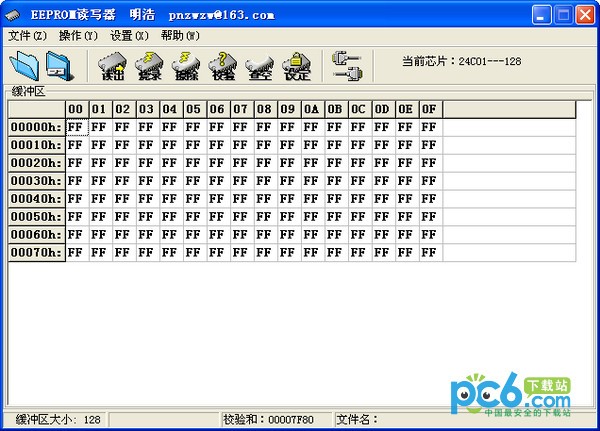Click the 00060h: row header
Image resolution: width=600 pixels, height=431 pixels.
click(37, 234)
